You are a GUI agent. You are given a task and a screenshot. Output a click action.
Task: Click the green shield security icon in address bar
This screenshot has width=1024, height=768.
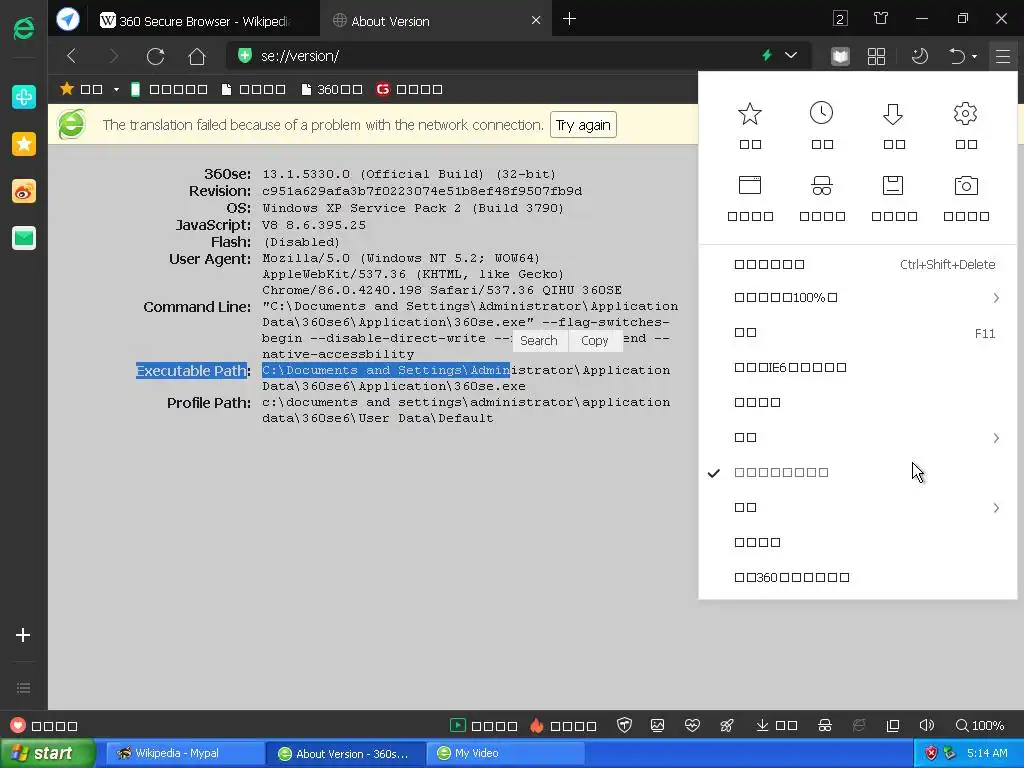245,56
